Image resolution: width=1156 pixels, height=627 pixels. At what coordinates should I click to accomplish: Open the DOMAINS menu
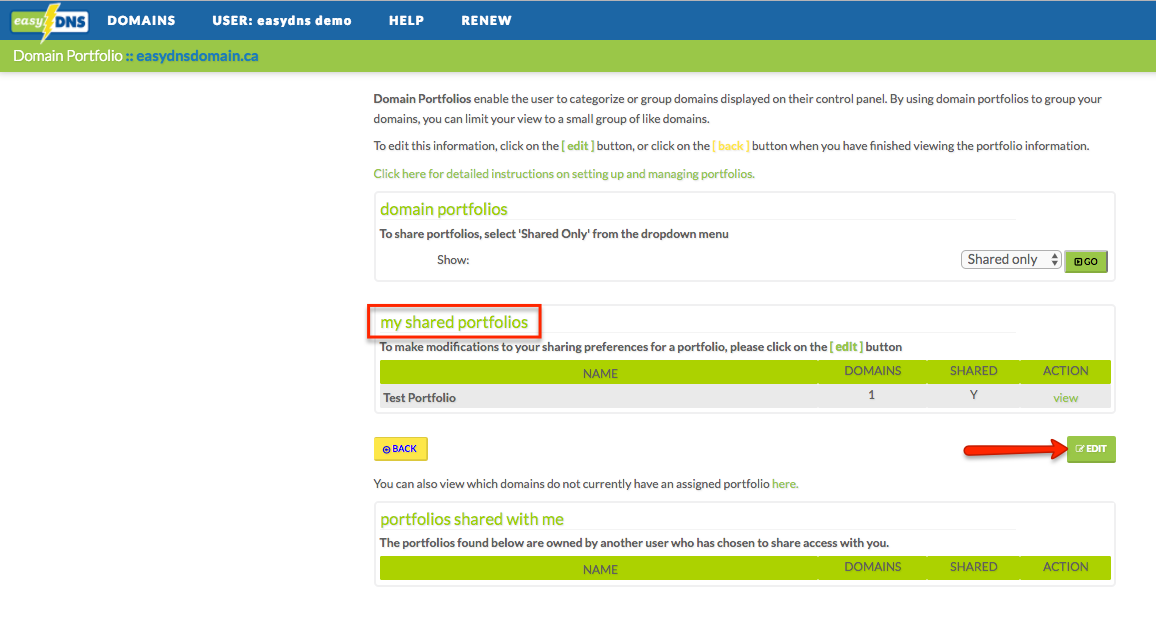point(142,21)
